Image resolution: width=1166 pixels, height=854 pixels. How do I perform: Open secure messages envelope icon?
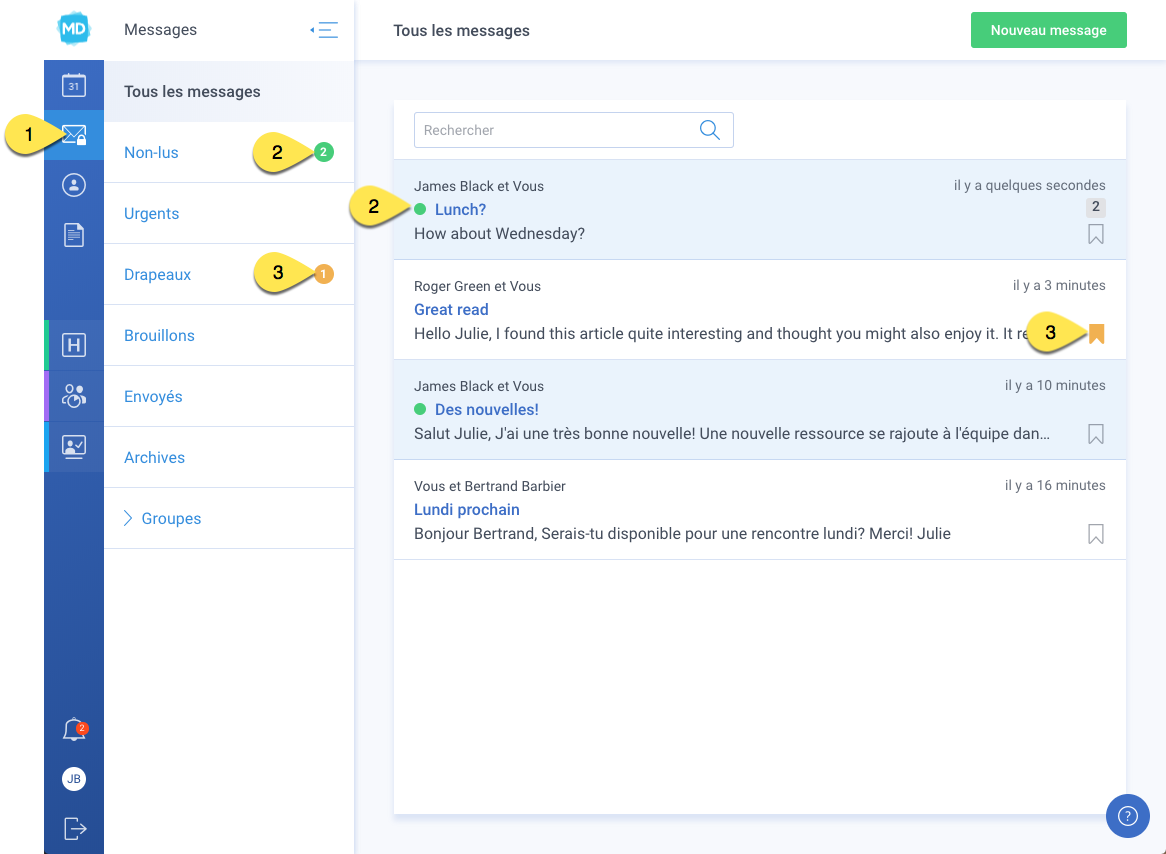[x=74, y=135]
